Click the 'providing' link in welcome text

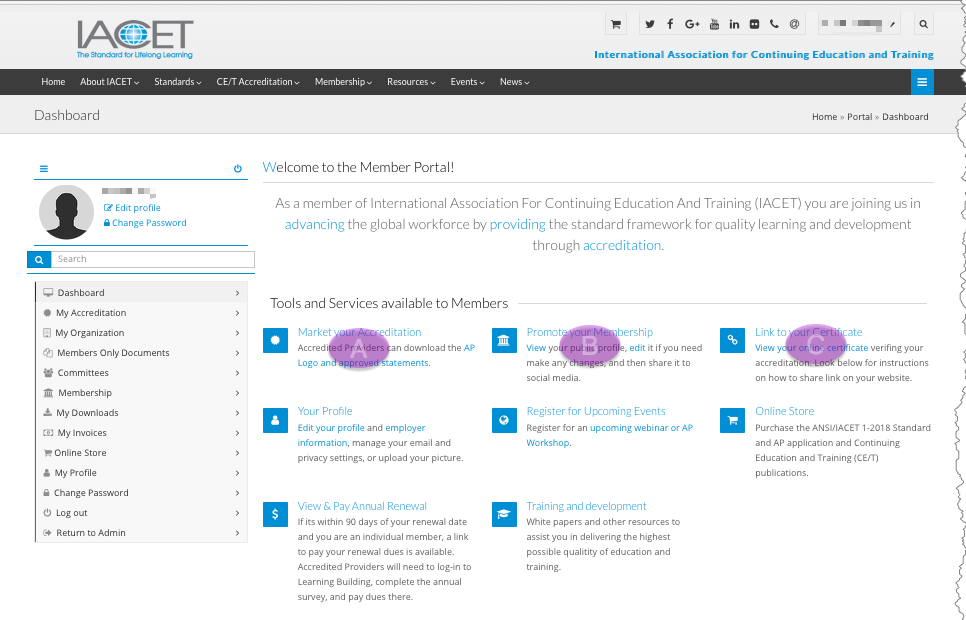pyautogui.click(x=518, y=225)
